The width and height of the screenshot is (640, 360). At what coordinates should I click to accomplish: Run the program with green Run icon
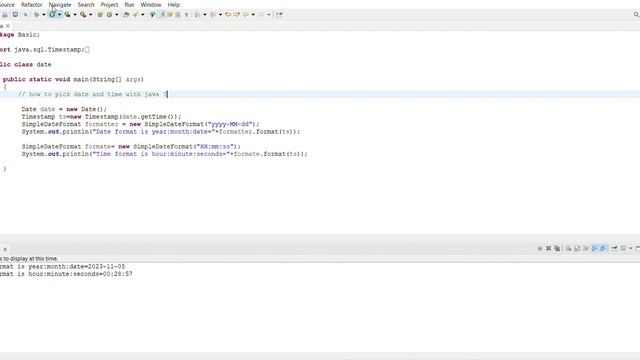coord(52,15)
